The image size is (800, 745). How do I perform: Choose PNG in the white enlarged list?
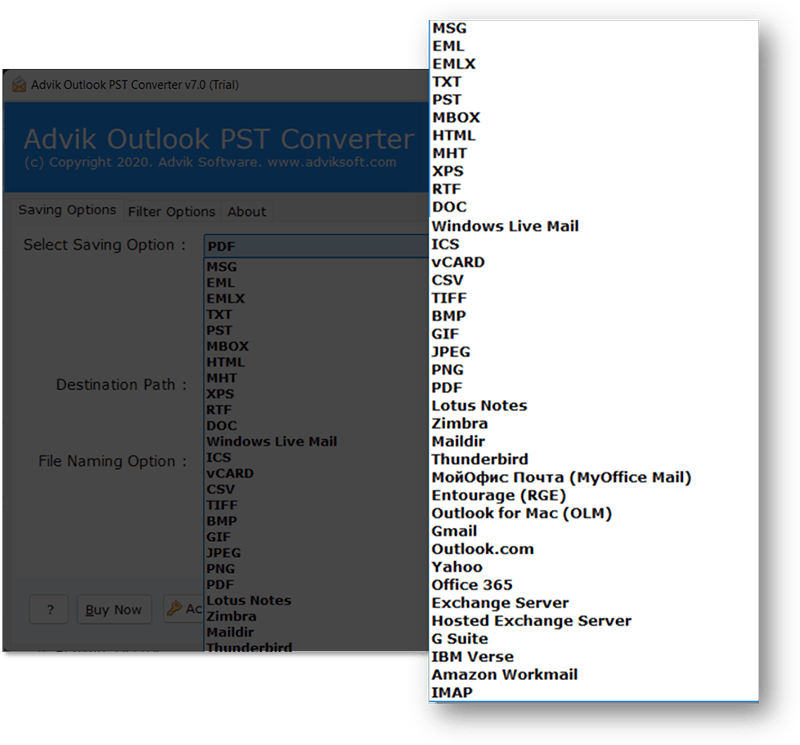click(447, 369)
